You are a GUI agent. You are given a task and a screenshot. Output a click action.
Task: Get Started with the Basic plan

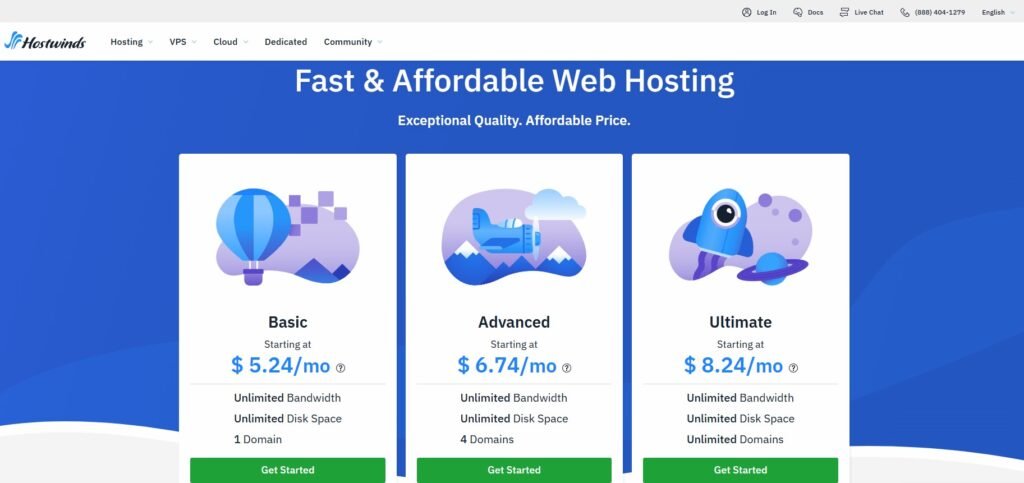(287, 470)
